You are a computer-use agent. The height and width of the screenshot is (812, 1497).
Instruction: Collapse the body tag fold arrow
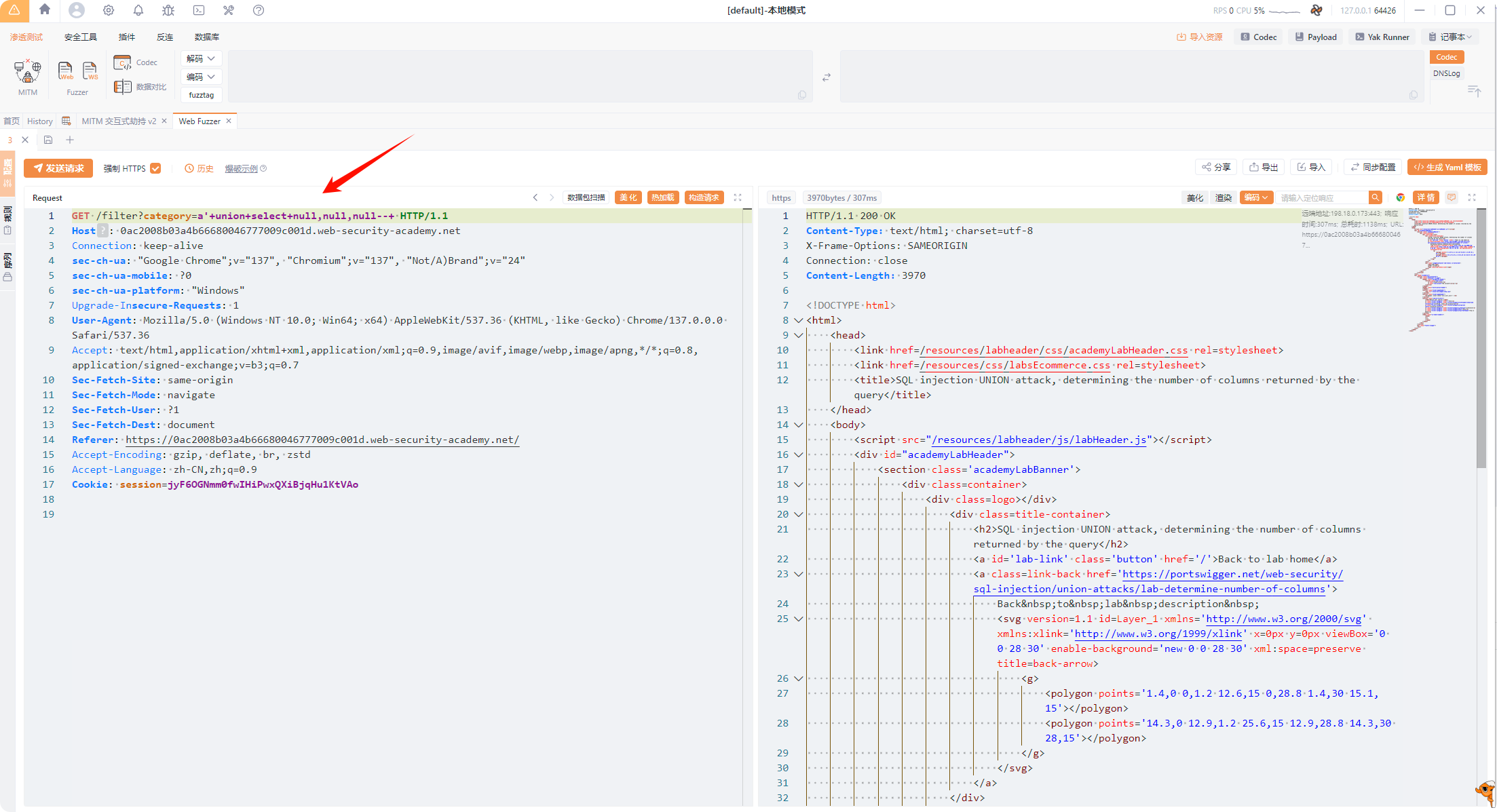coord(799,425)
